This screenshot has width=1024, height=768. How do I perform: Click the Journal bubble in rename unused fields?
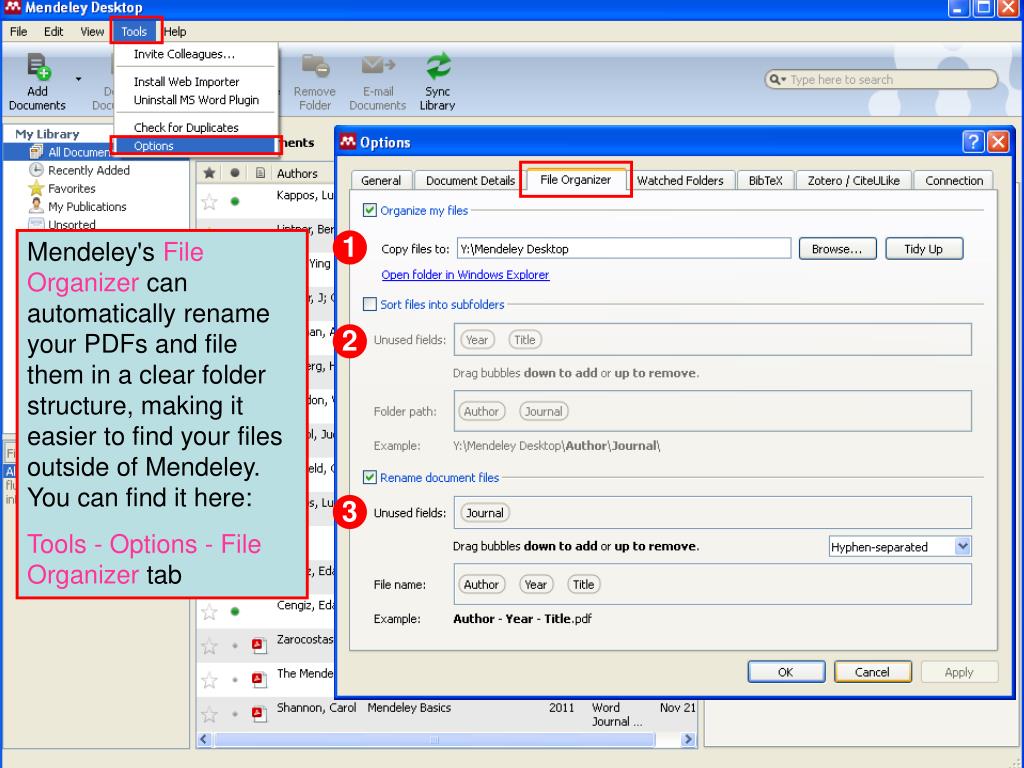pyautogui.click(x=485, y=513)
